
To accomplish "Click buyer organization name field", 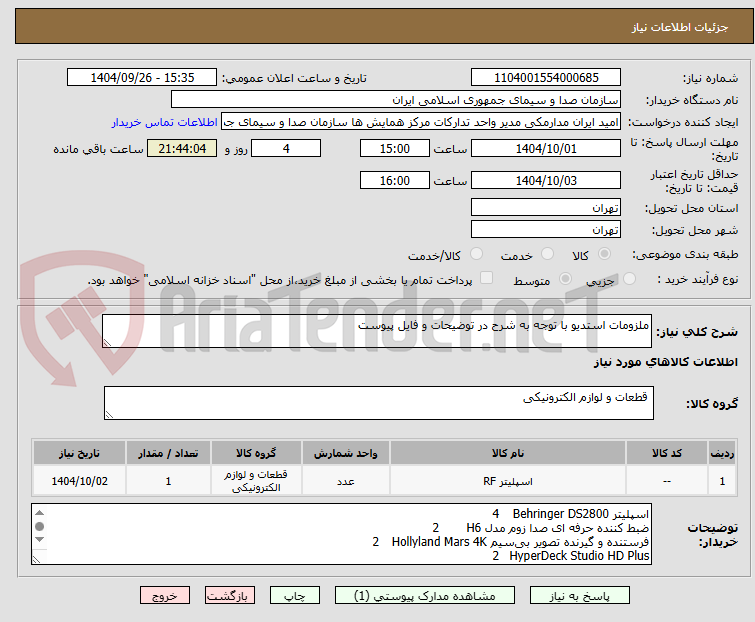I will pos(396,100).
